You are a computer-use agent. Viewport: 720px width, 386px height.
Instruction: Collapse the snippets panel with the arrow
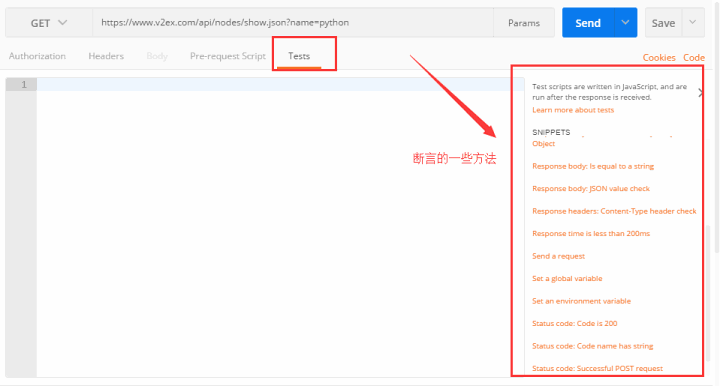[x=700, y=93]
